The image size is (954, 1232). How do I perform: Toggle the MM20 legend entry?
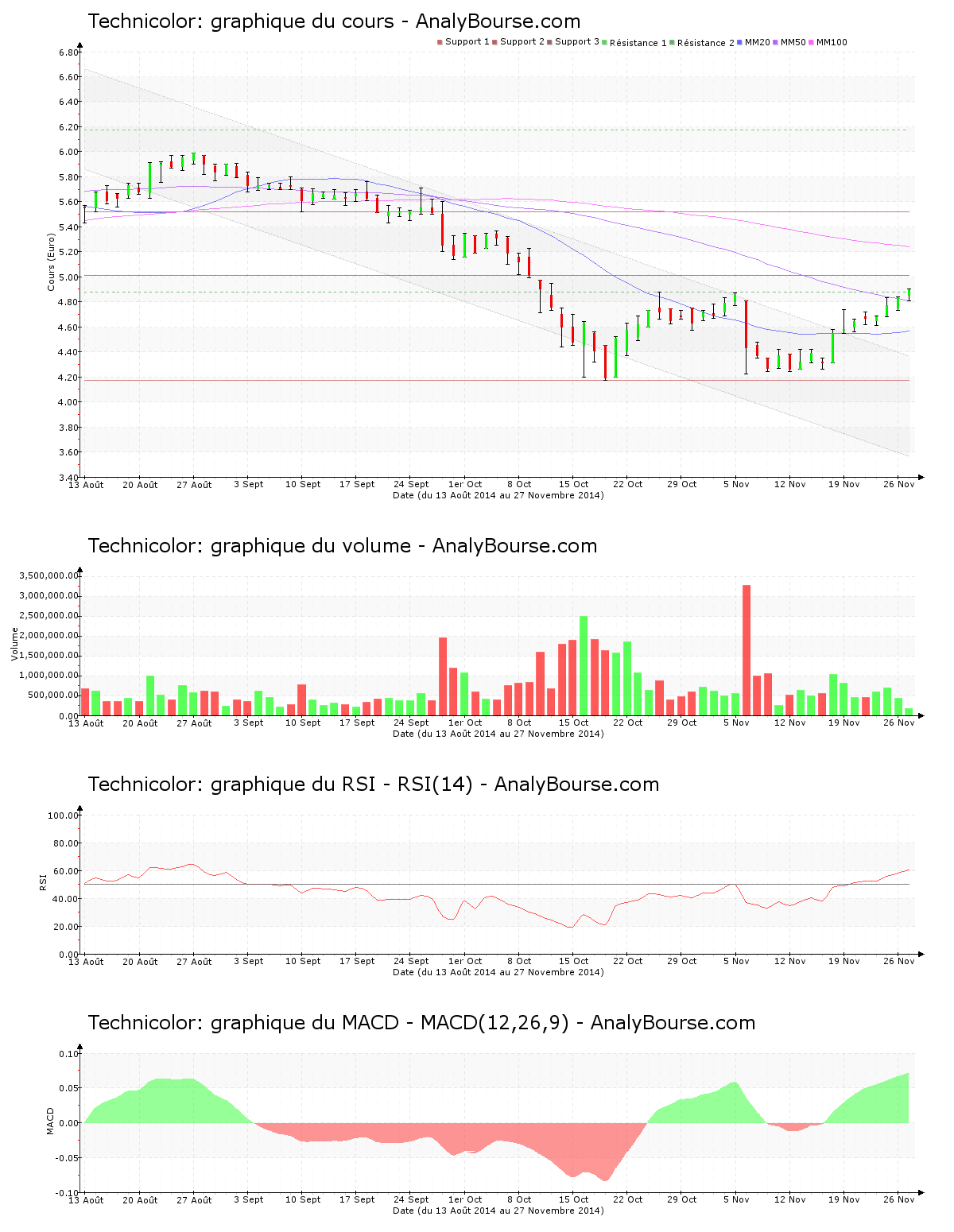[x=754, y=42]
